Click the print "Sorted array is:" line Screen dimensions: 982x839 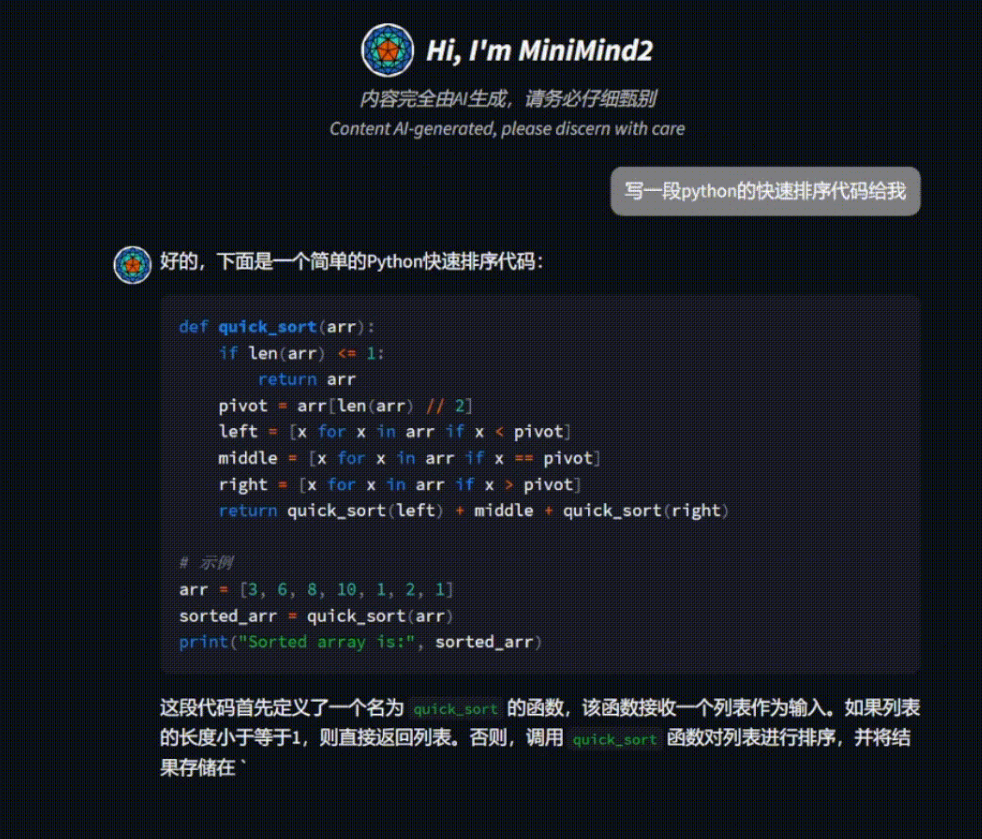[x=360, y=641]
